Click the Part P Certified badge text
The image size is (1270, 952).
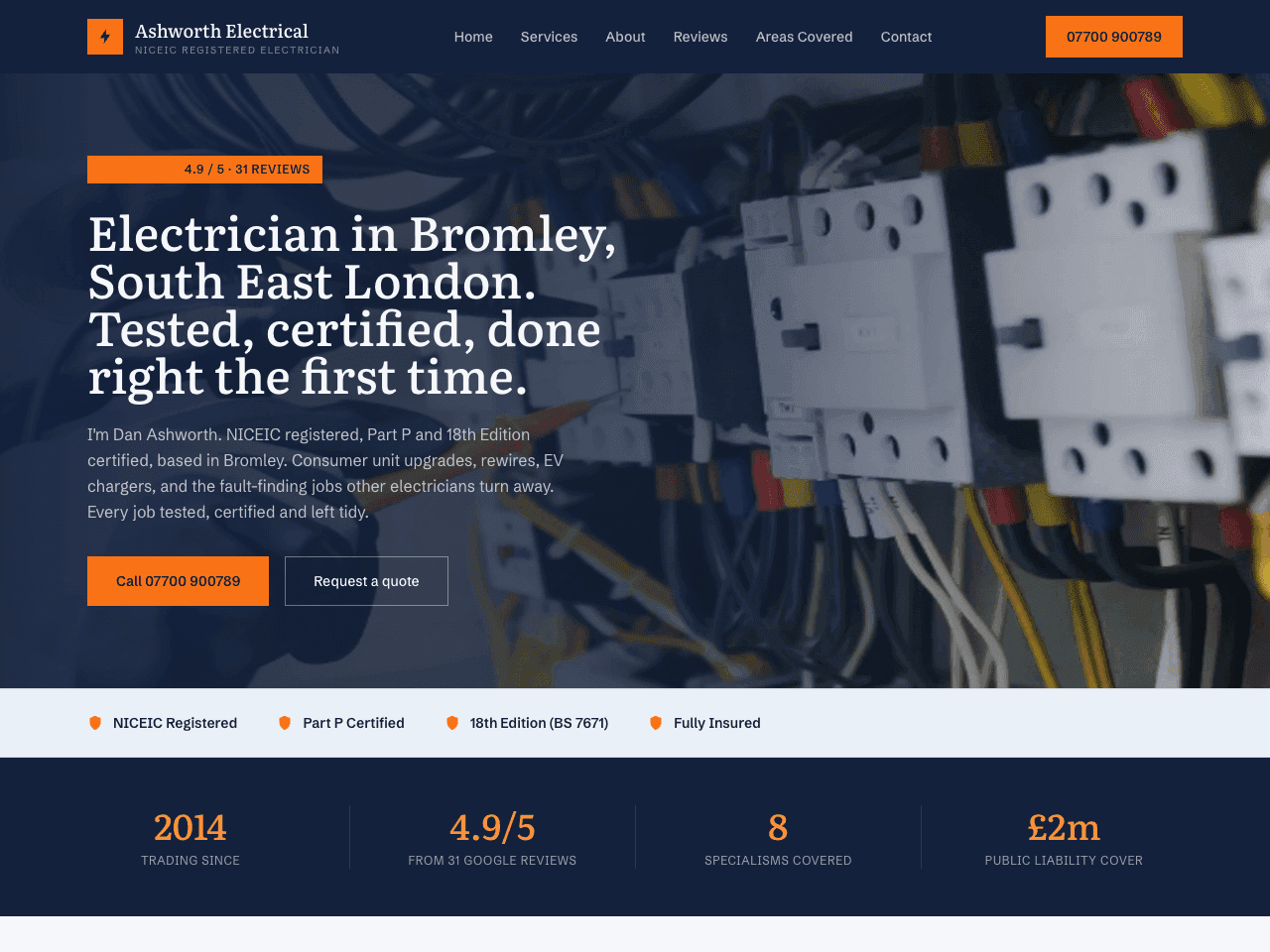pos(353,723)
